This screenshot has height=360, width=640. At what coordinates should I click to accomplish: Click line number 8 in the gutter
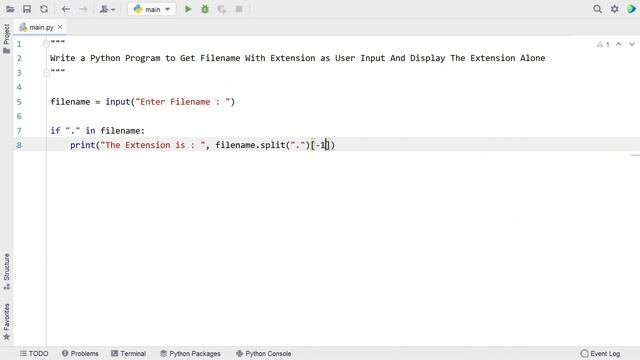(19, 145)
